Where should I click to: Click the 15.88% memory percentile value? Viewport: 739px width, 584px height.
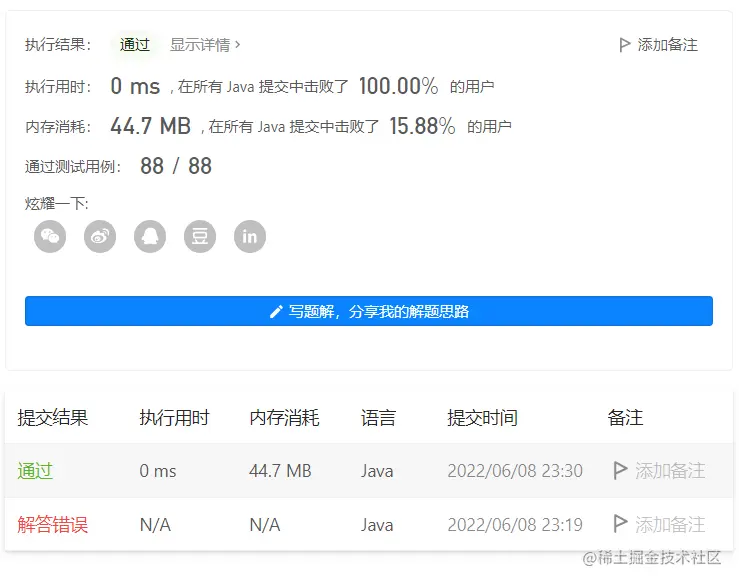pyautogui.click(x=422, y=126)
